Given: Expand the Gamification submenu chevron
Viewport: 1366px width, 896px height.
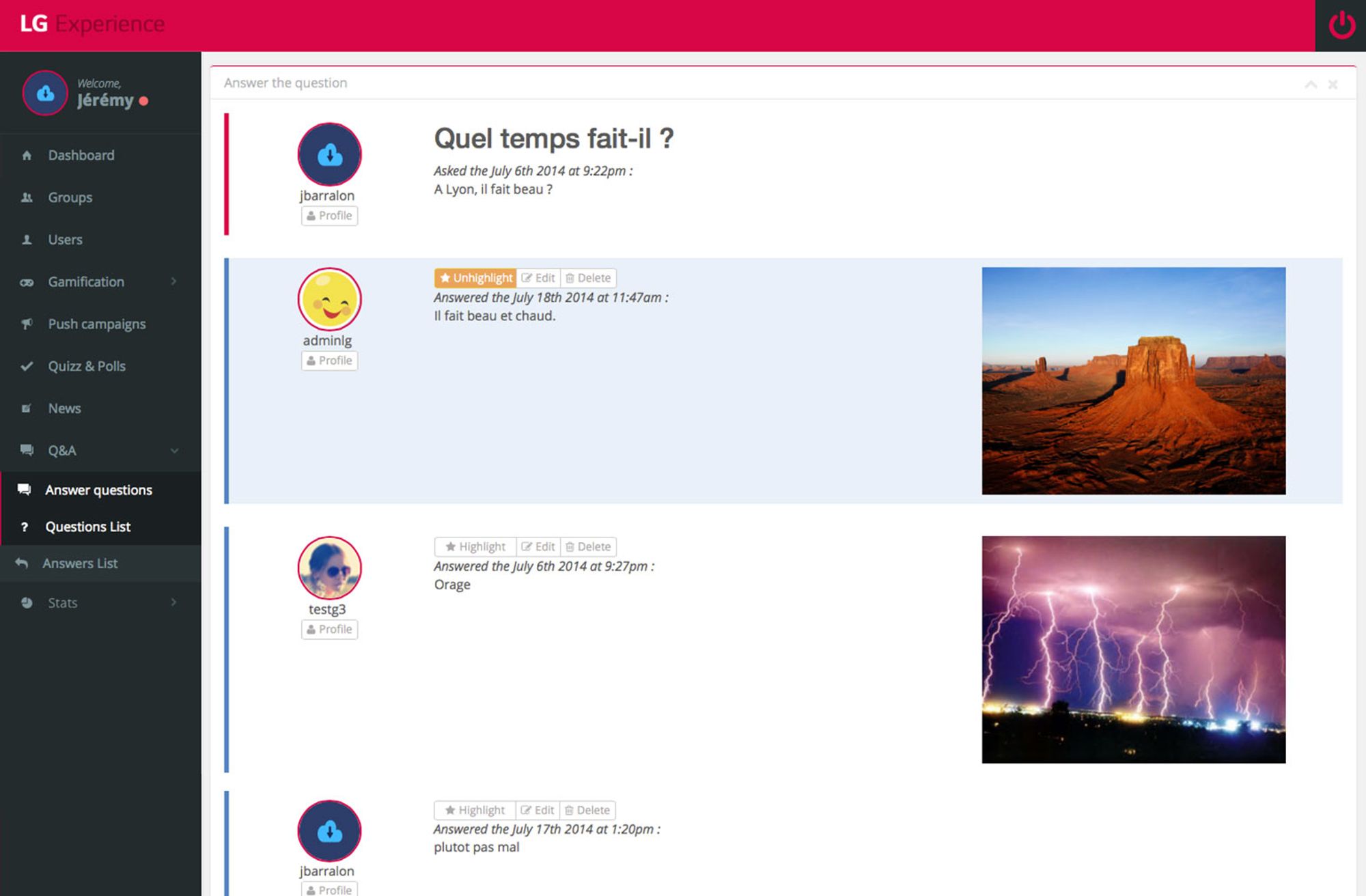Looking at the screenshot, I should (173, 281).
